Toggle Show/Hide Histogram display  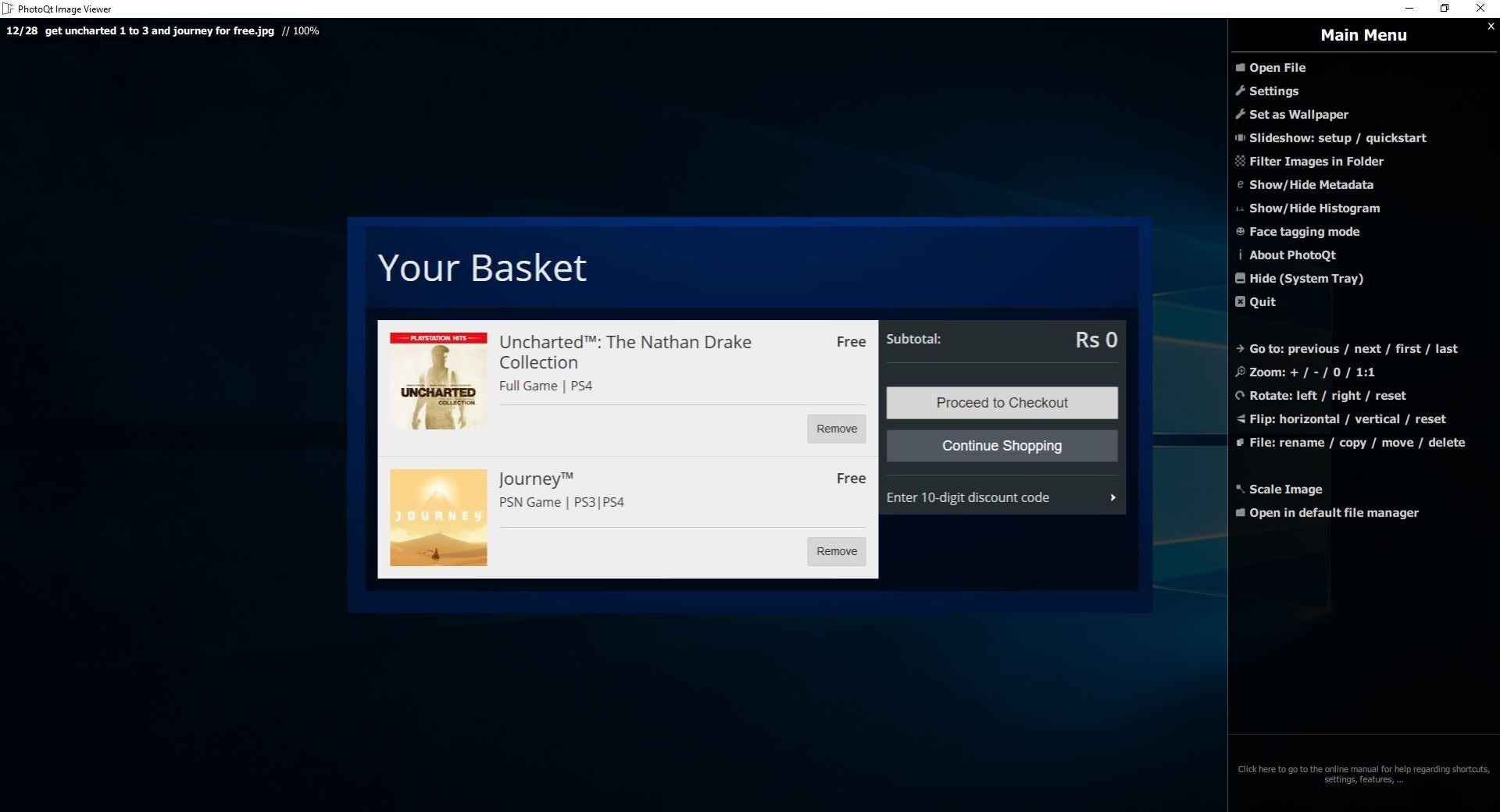(x=1314, y=208)
